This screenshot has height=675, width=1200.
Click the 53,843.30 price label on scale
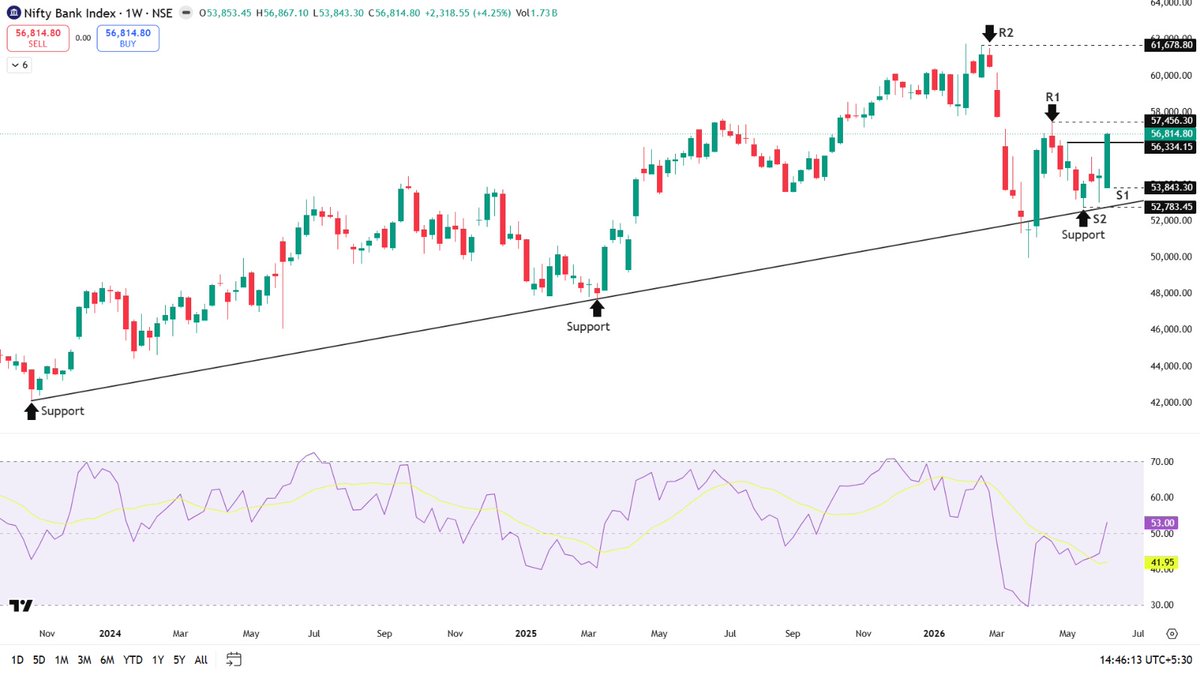1172,187
